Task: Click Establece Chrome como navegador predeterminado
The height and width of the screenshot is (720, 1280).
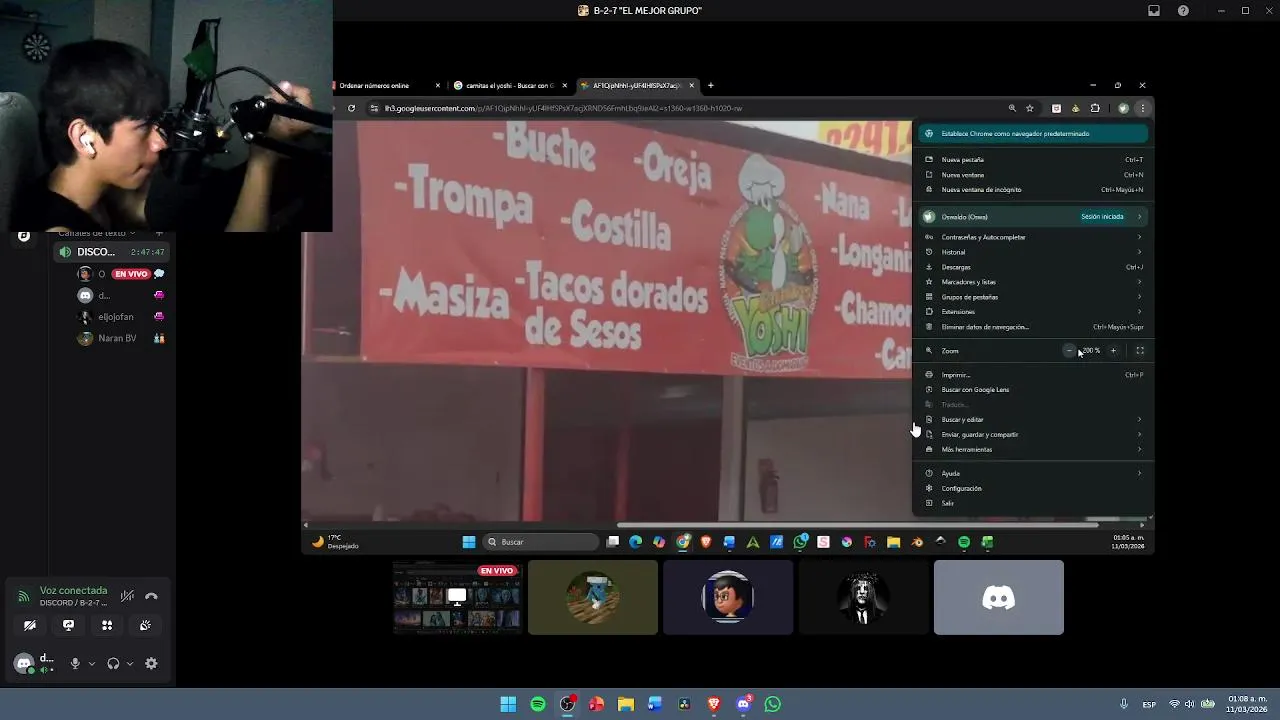Action: click(1034, 133)
